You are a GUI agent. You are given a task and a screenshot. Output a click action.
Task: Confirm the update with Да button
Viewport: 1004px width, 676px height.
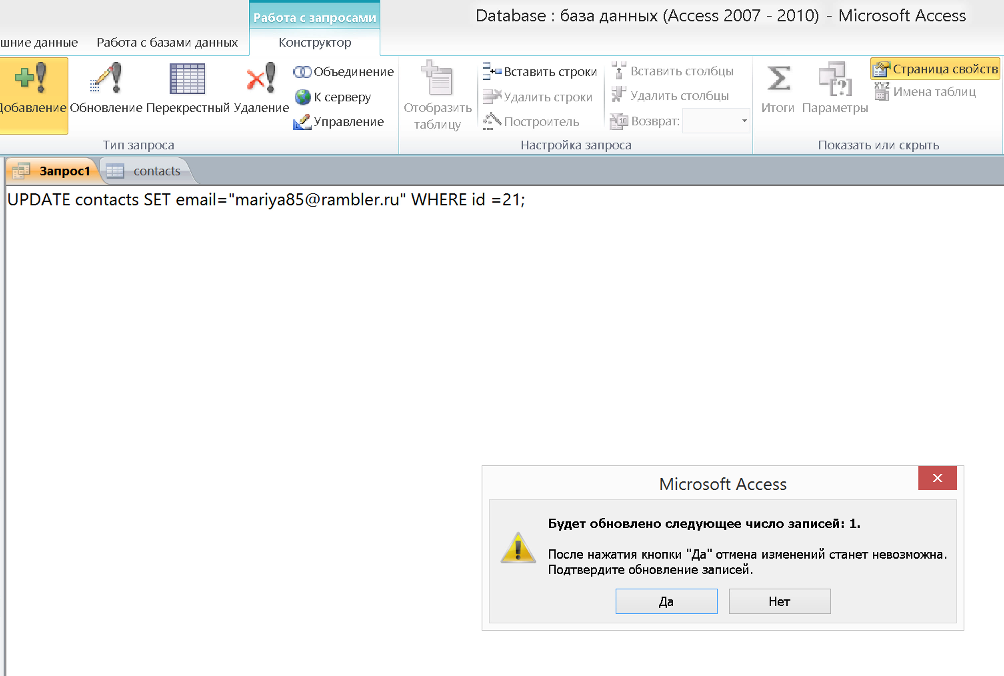click(667, 601)
